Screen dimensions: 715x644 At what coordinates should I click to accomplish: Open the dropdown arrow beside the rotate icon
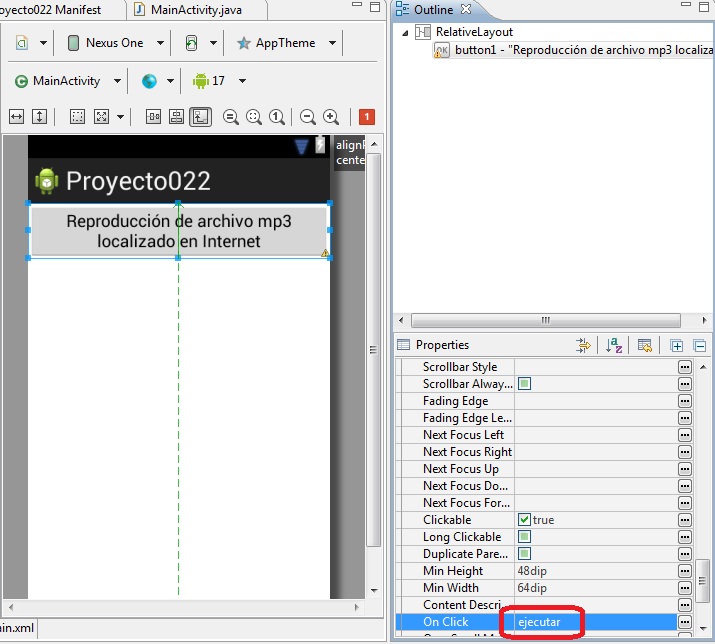pyautogui.click(x=213, y=43)
